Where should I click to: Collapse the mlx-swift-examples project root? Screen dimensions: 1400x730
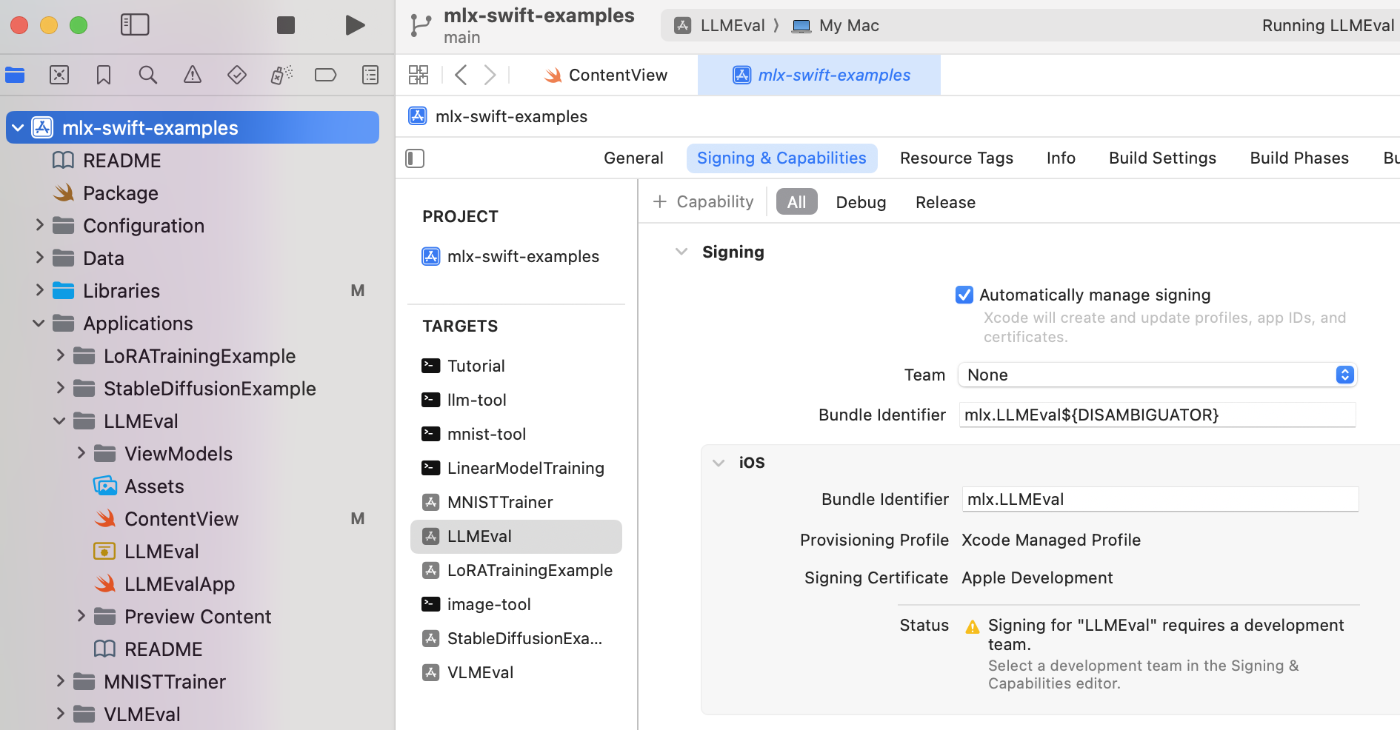tap(18, 127)
